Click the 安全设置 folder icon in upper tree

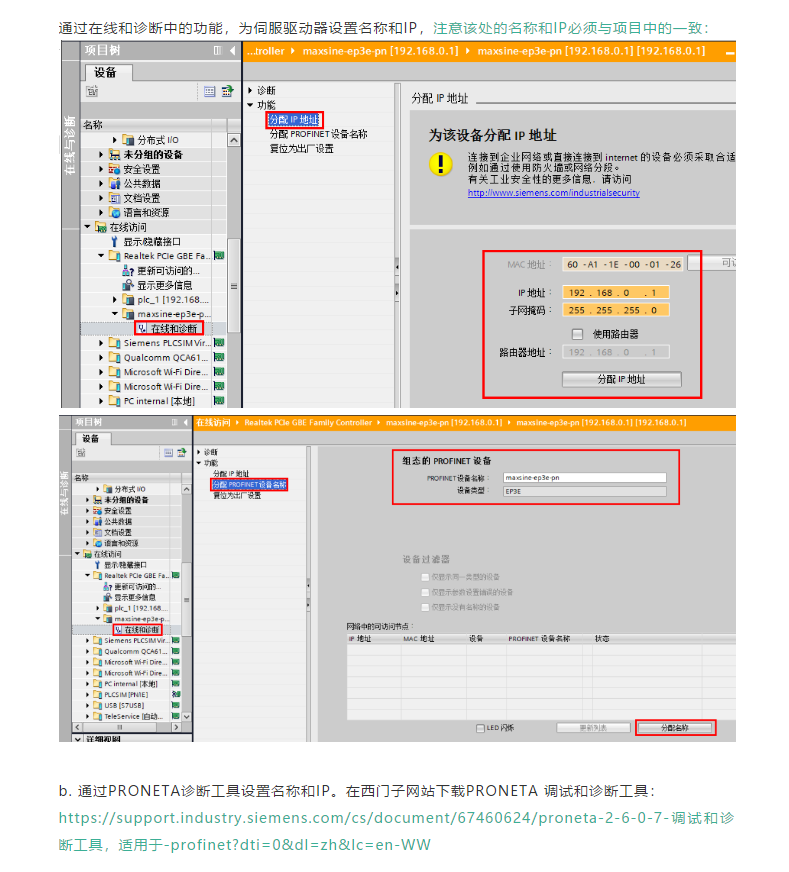[115, 169]
